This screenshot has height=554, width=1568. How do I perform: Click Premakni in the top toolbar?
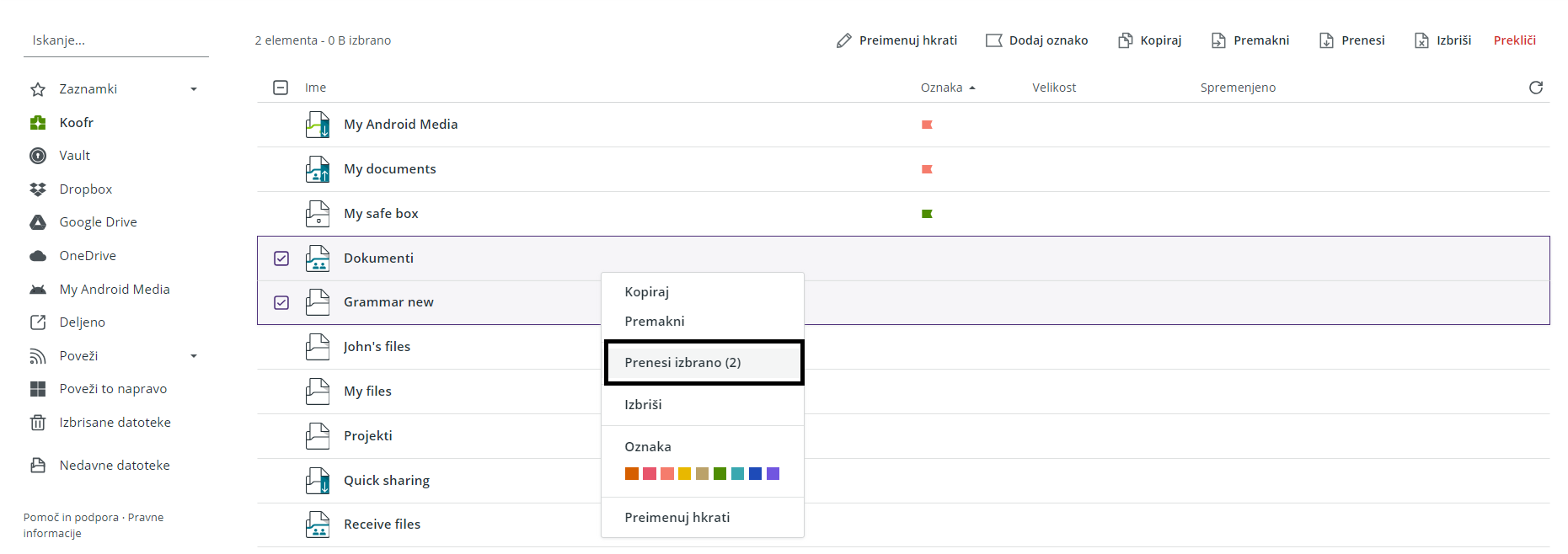tap(1250, 40)
